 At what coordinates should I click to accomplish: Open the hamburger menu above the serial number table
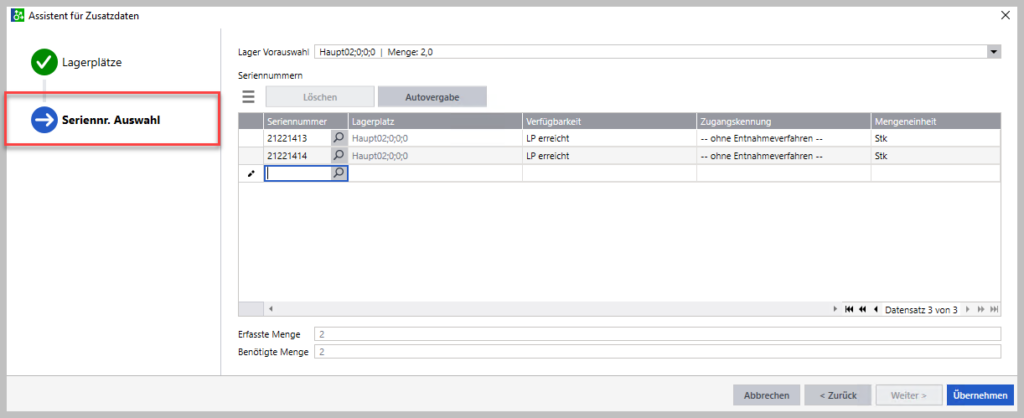pos(249,97)
